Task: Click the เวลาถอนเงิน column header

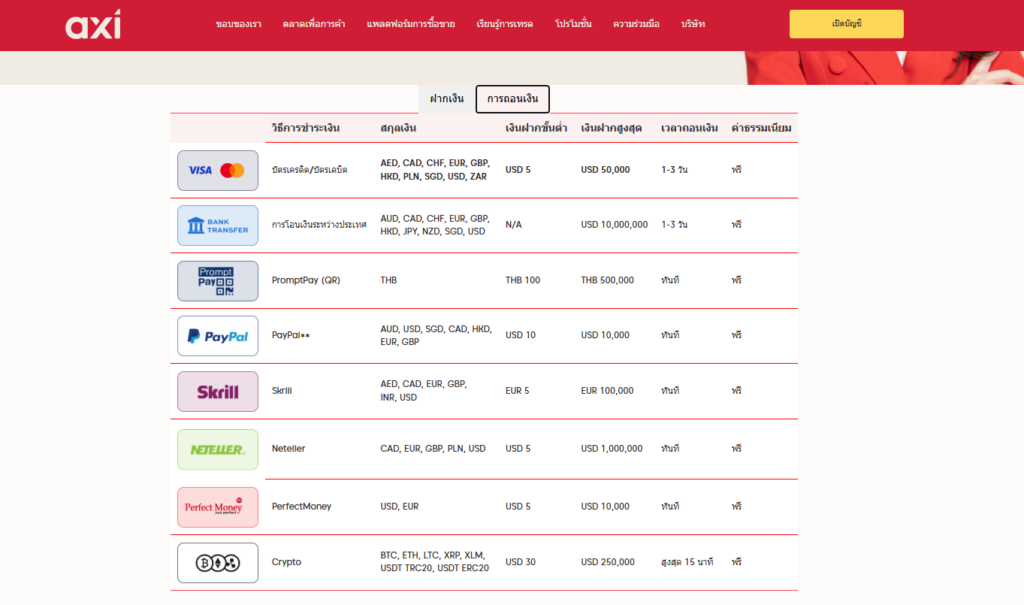Action: click(x=689, y=128)
